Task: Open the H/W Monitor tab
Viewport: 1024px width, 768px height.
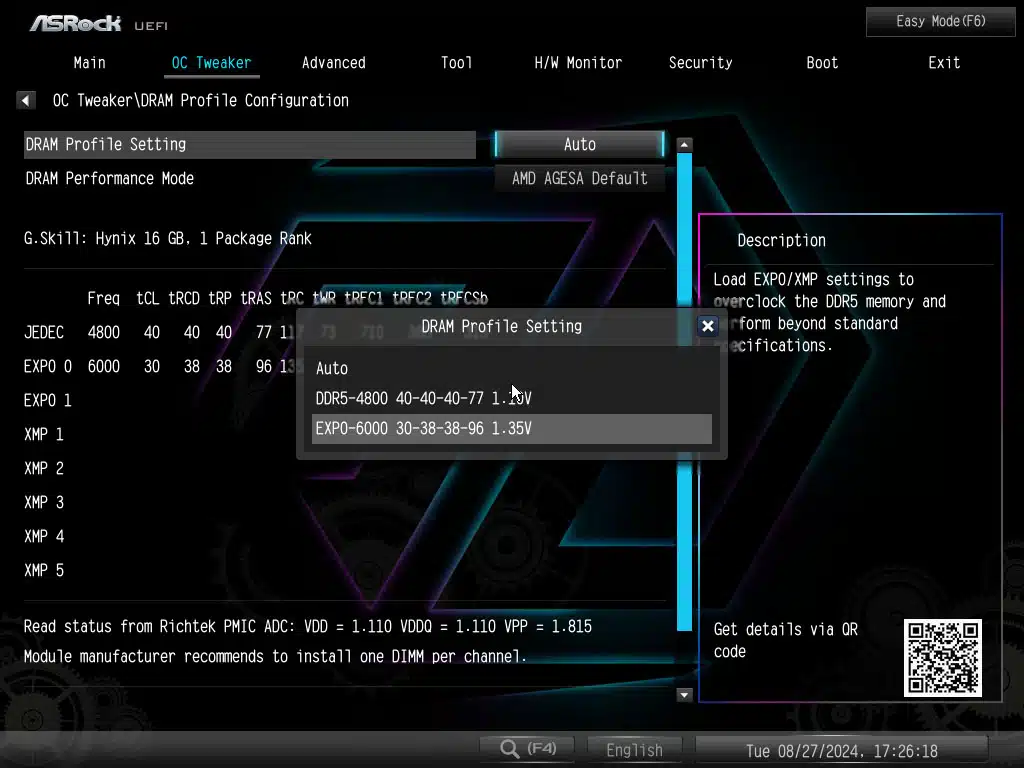Action: coord(578,62)
